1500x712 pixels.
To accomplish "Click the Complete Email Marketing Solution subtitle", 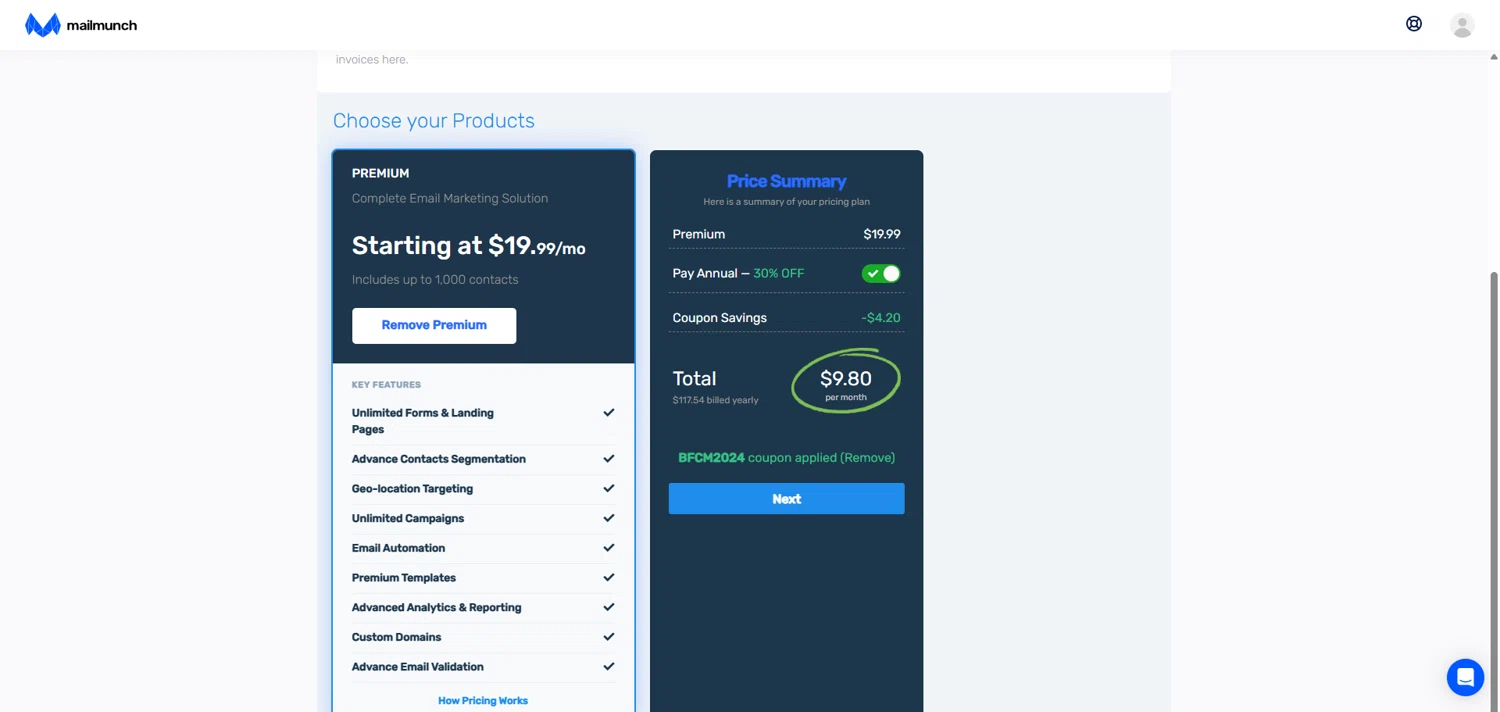I will pyautogui.click(x=450, y=198).
